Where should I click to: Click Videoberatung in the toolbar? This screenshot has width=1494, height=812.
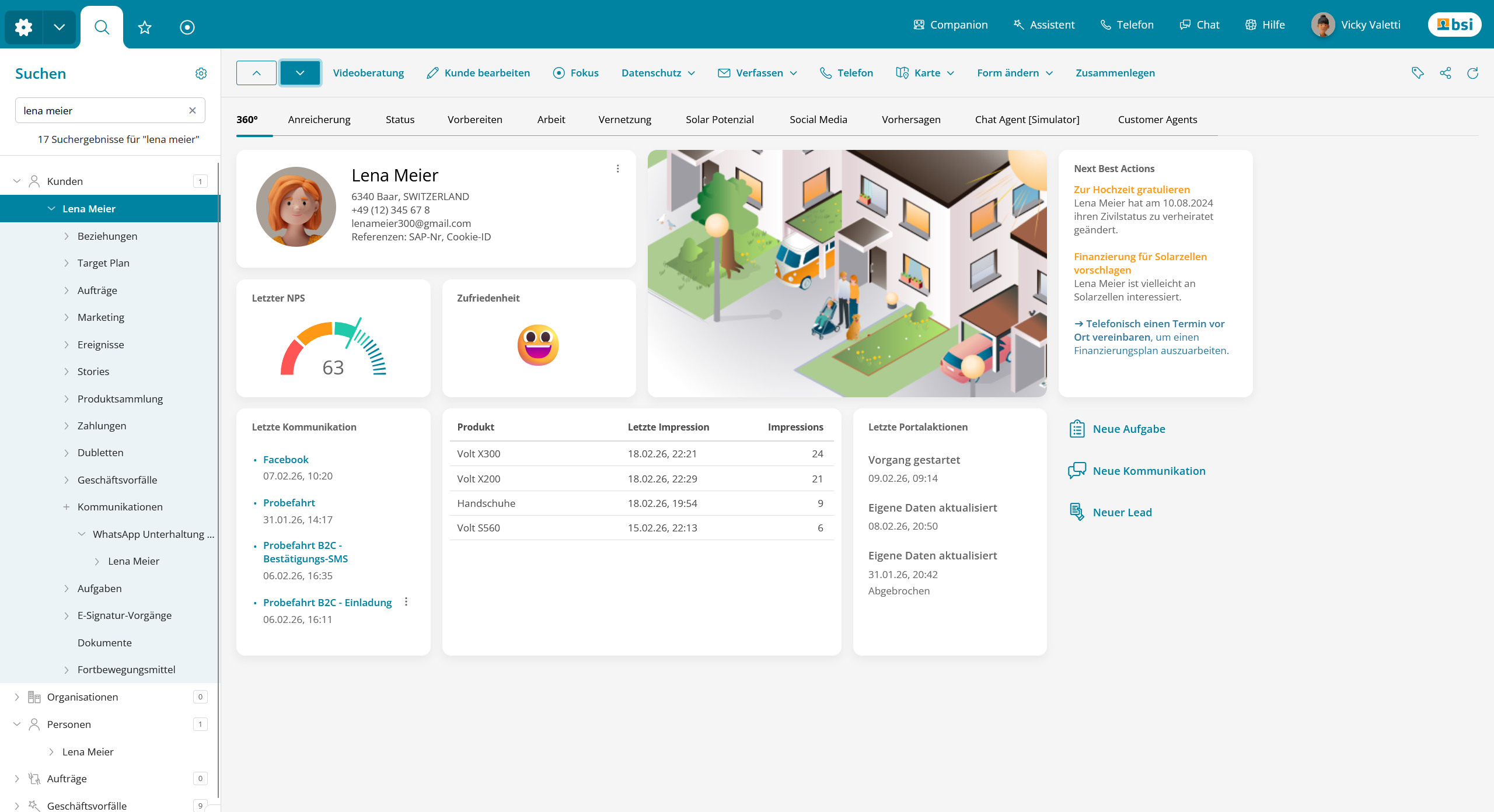click(x=368, y=73)
